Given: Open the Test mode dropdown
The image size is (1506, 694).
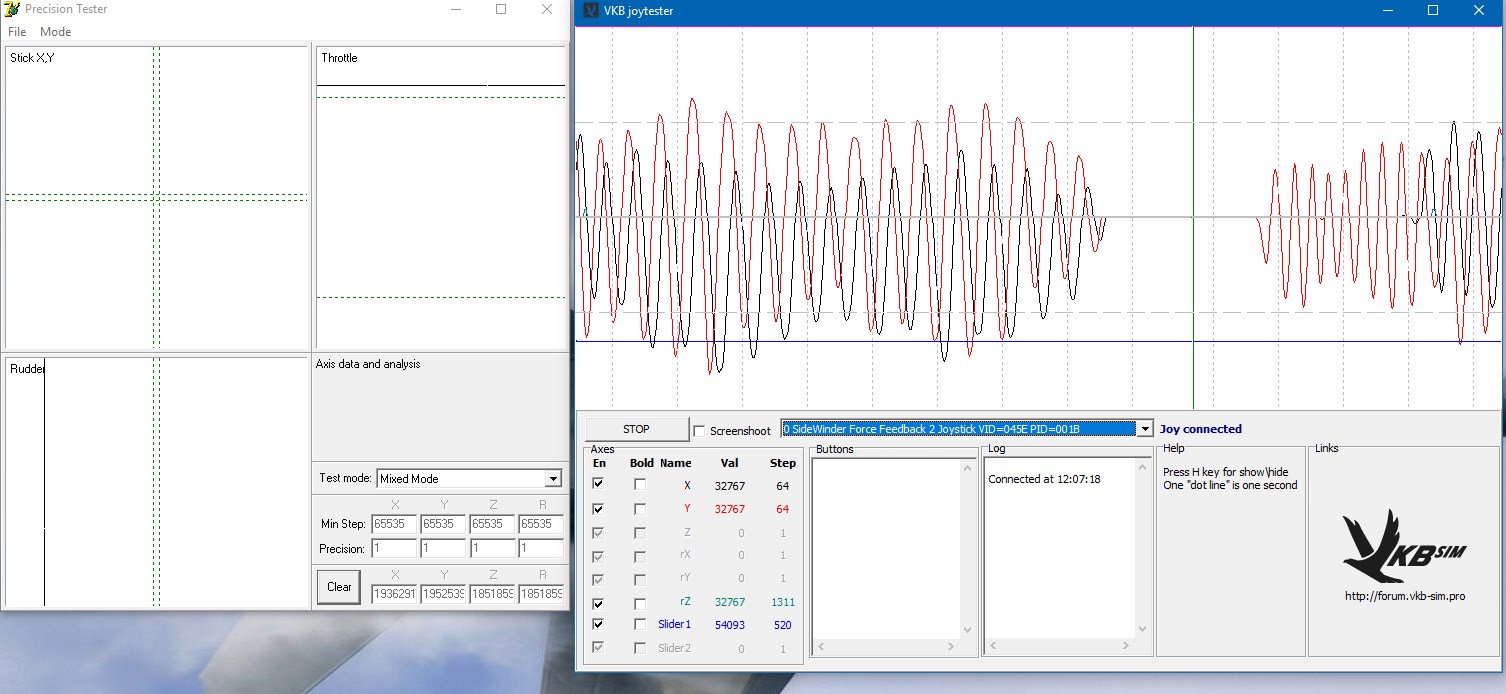Looking at the screenshot, I should click(x=553, y=479).
